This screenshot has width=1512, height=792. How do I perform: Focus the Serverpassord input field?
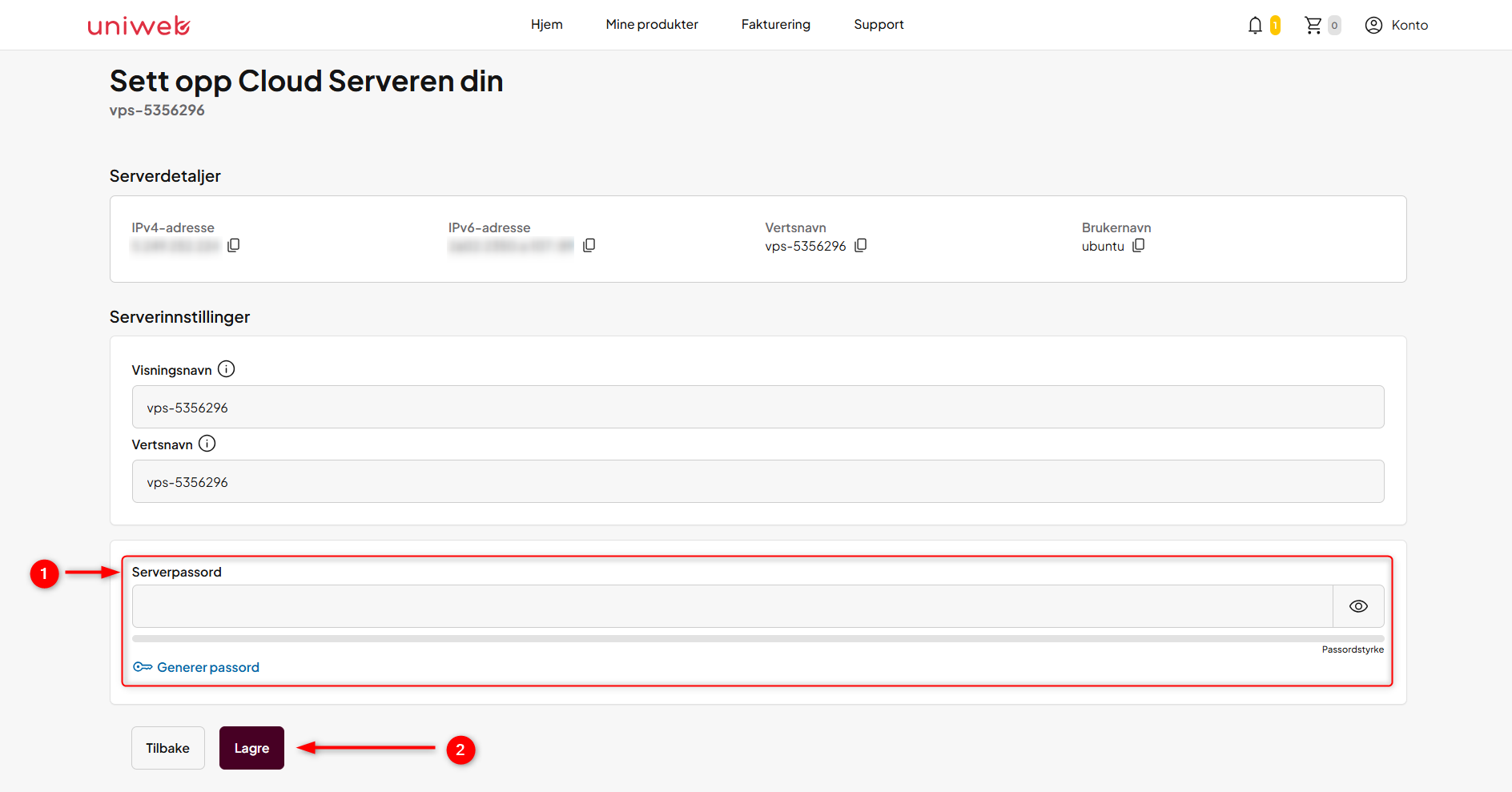click(732, 606)
